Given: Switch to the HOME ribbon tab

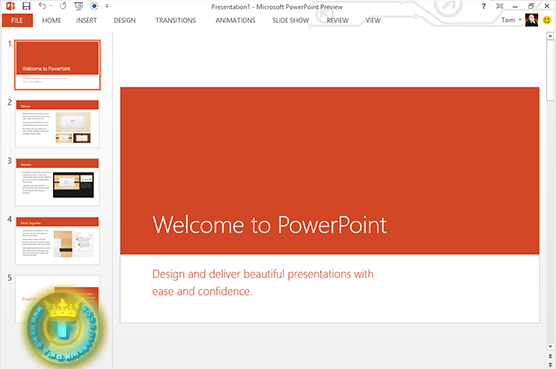Looking at the screenshot, I should (51, 20).
